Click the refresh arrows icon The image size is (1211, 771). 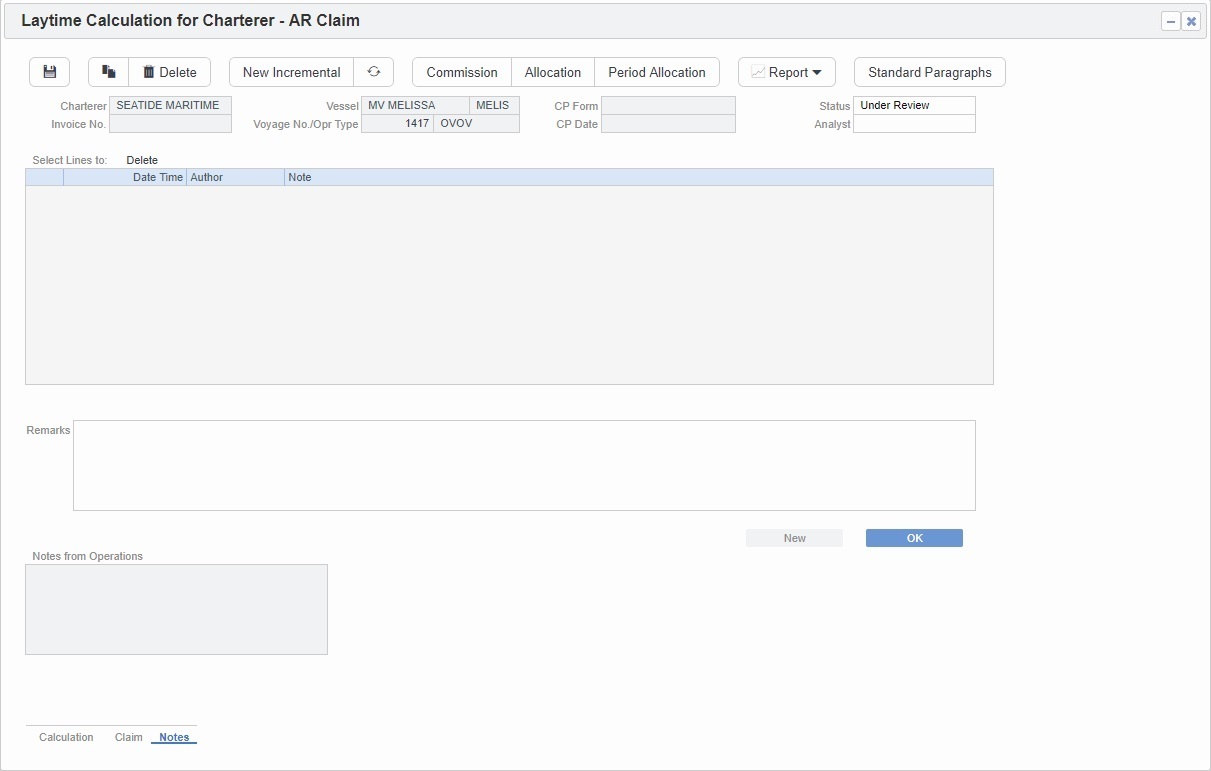click(x=374, y=72)
